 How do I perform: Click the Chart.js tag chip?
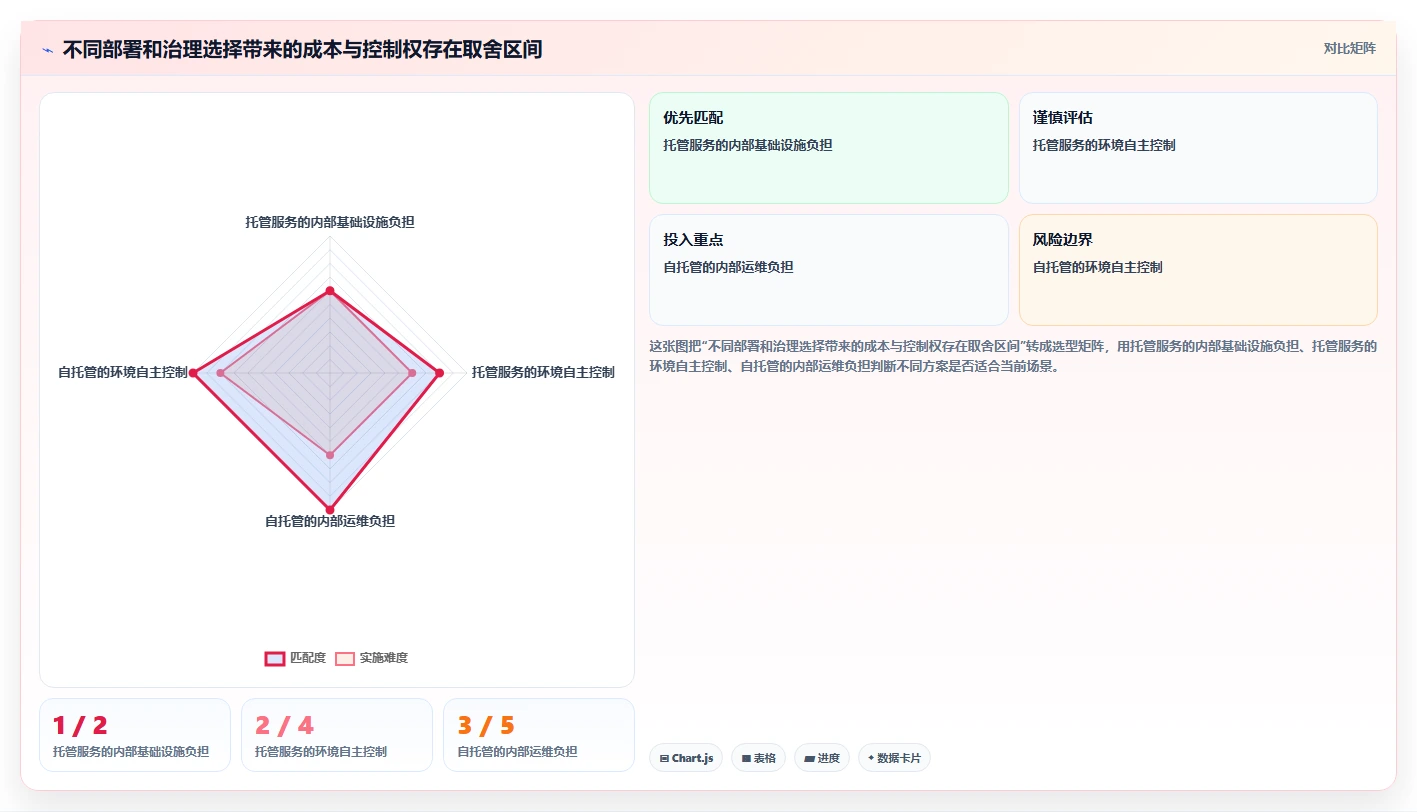tap(686, 758)
